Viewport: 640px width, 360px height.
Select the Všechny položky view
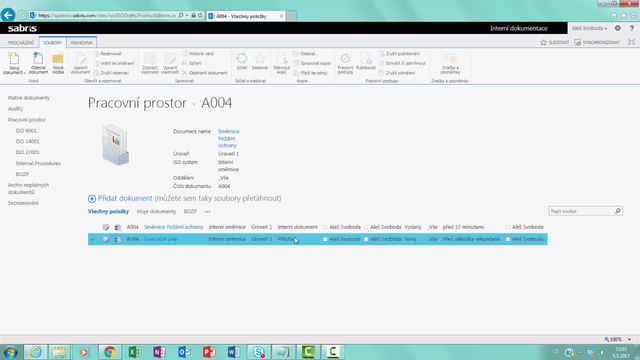108,211
